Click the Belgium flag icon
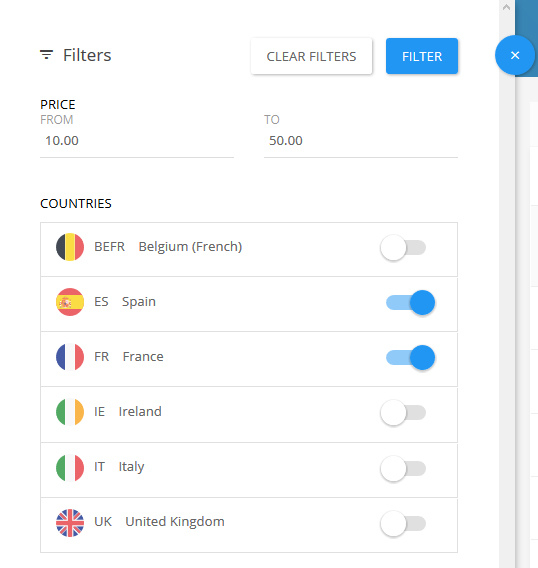 (70, 247)
